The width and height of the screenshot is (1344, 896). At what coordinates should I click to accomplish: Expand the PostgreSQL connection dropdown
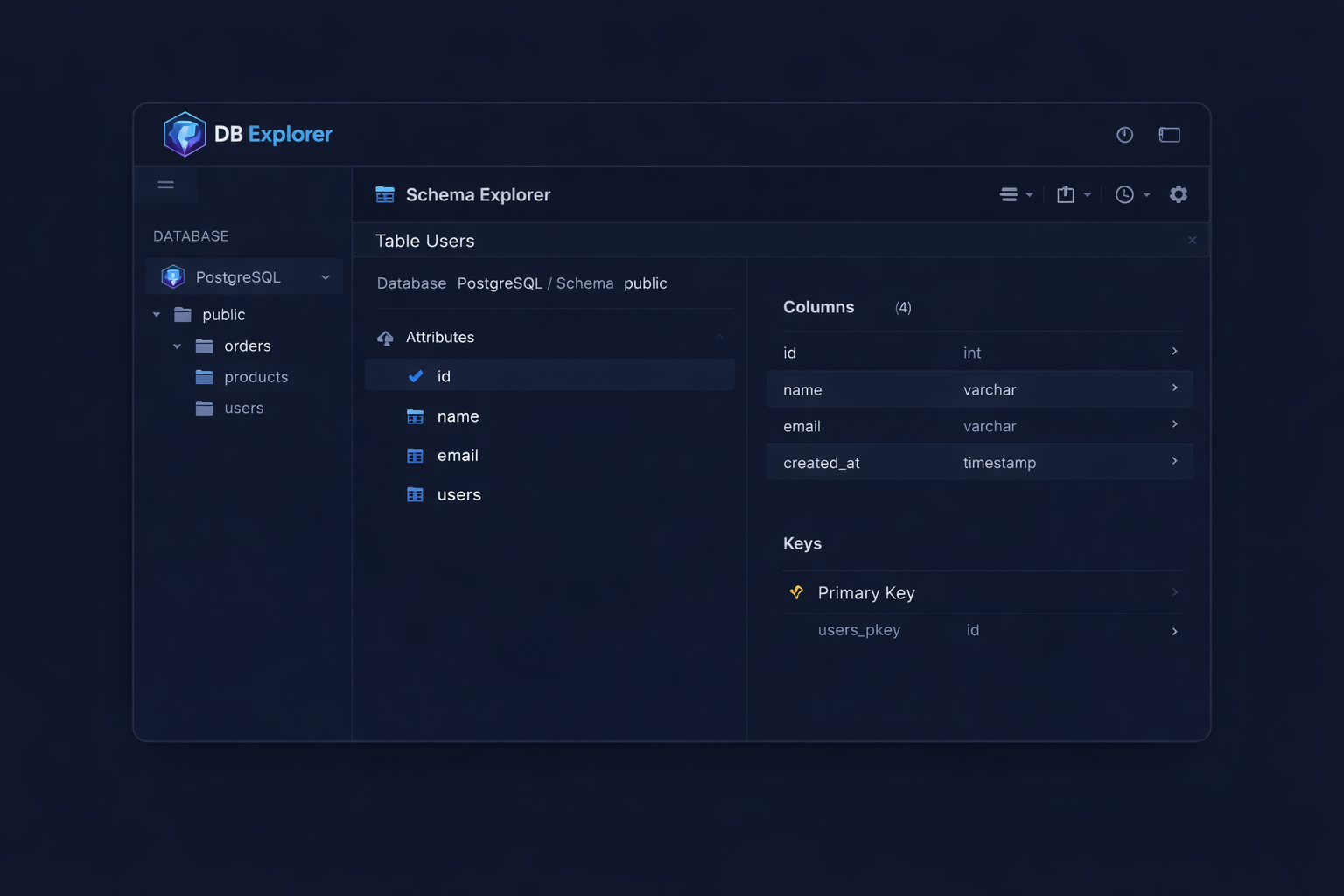click(325, 276)
